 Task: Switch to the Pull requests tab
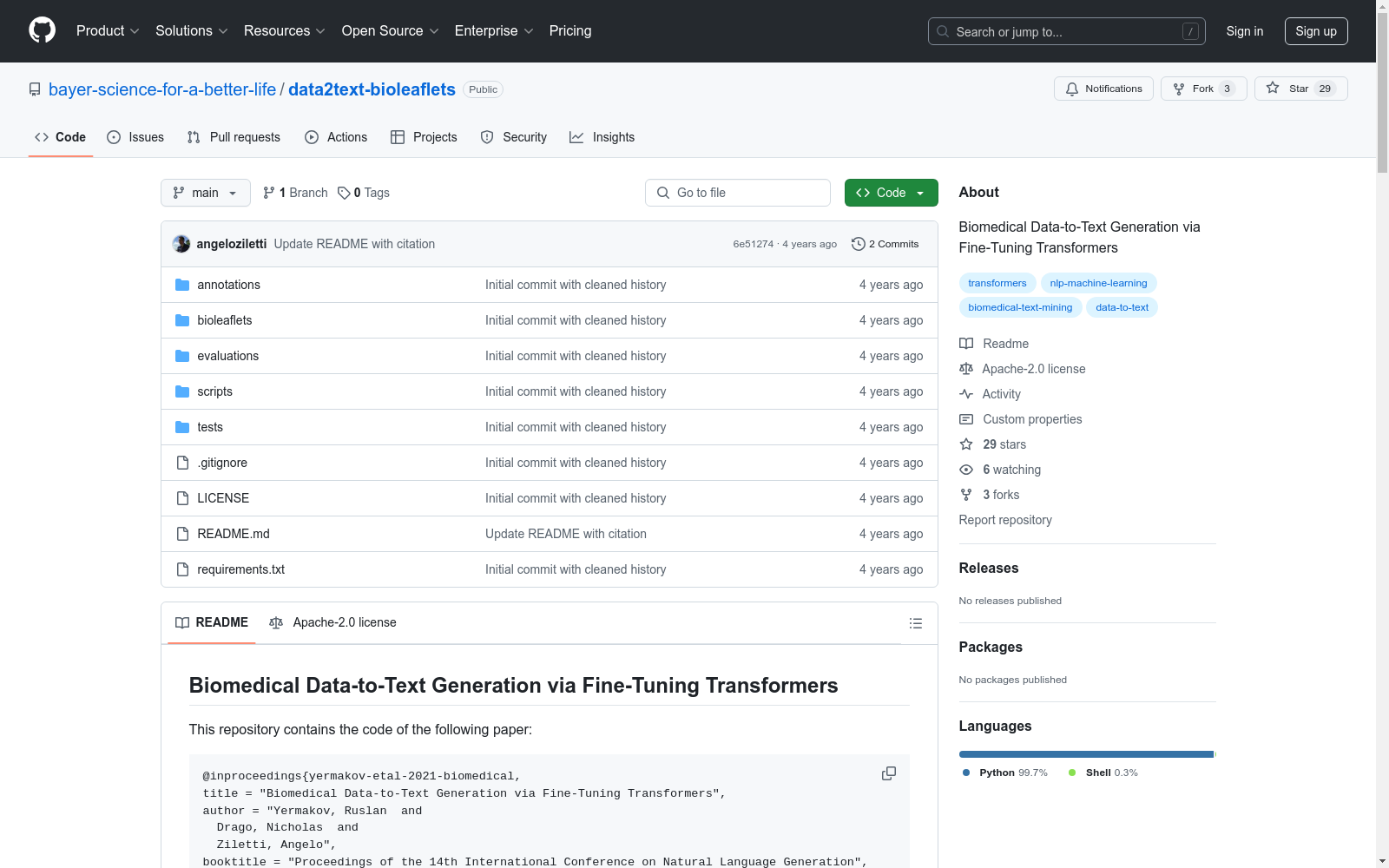tap(234, 137)
